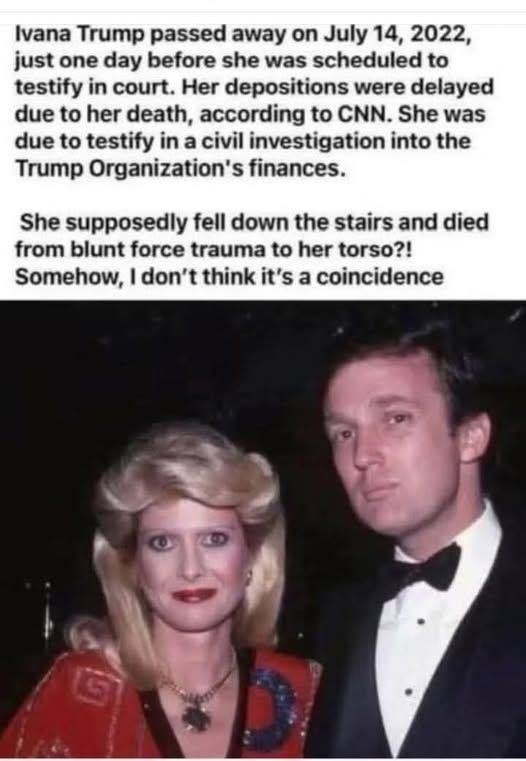Click the text "Somehow, I don't think it's a coincidence"
The width and height of the screenshot is (526, 761).
[229, 277]
